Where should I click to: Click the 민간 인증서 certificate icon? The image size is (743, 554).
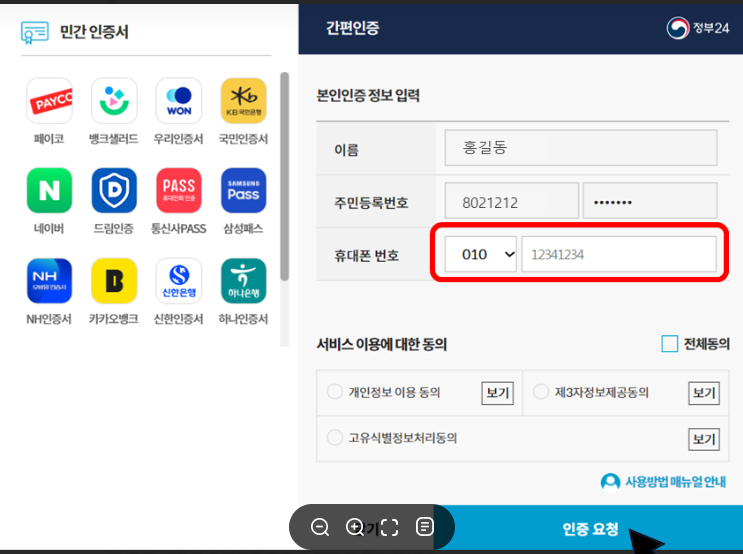point(35,32)
